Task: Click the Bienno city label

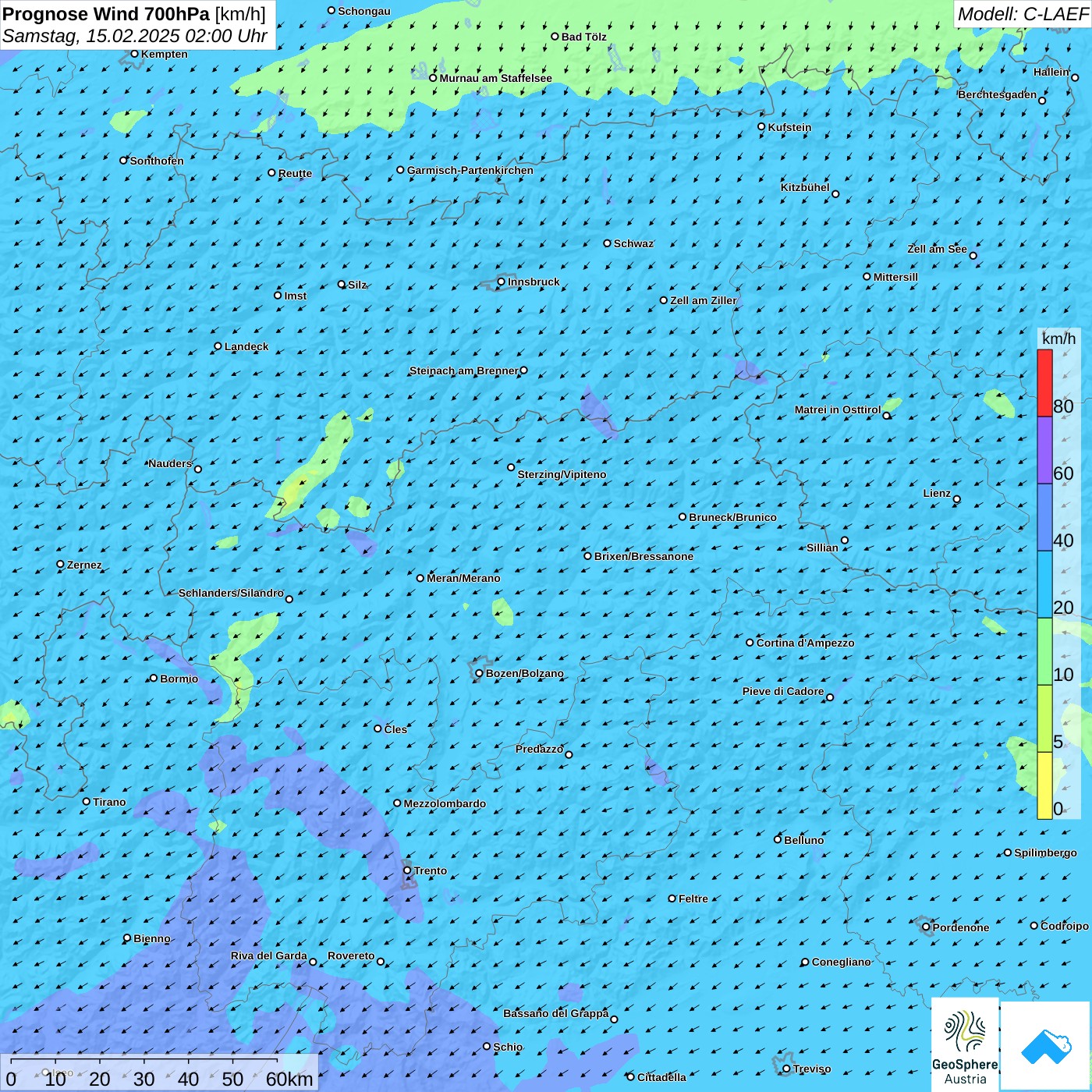Action: pyautogui.click(x=152, y=938)
